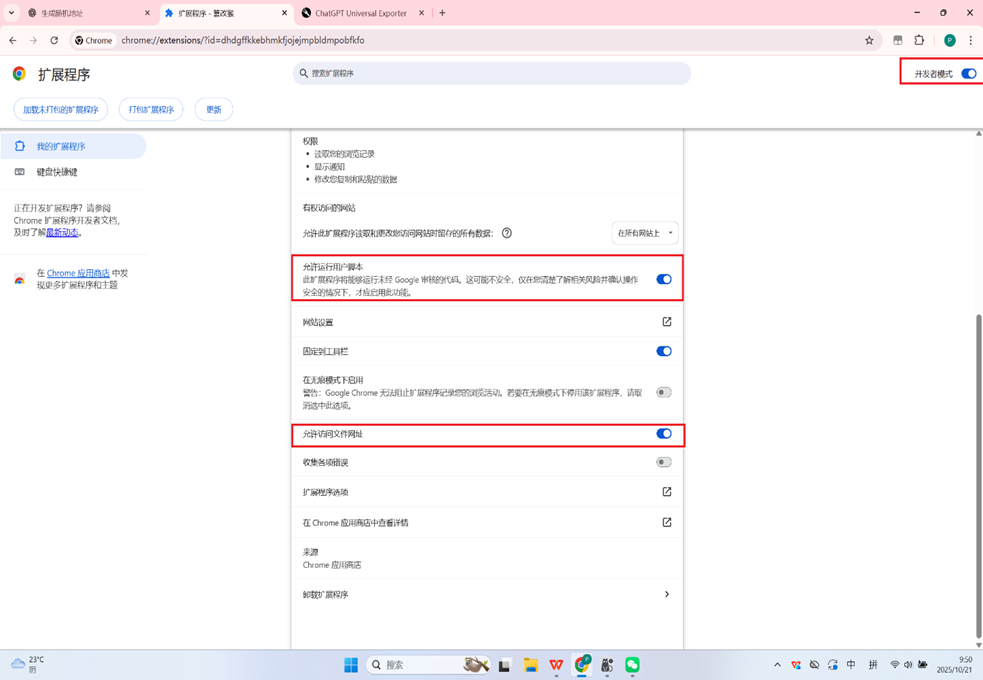Open Chrome 应用商店详情 via external link icon
This screenshot has height=680, width=983.
coord(666,522)
